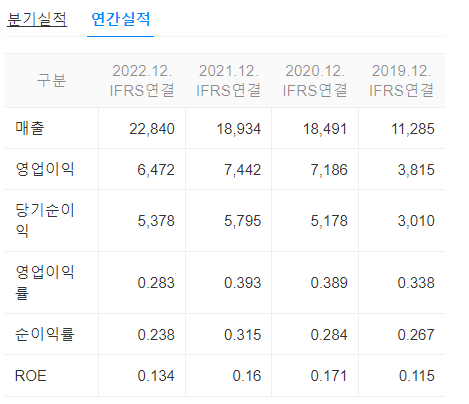Screen dimensions: 469x404
Task: Click the revenue value 11,285
Action: 413,129
